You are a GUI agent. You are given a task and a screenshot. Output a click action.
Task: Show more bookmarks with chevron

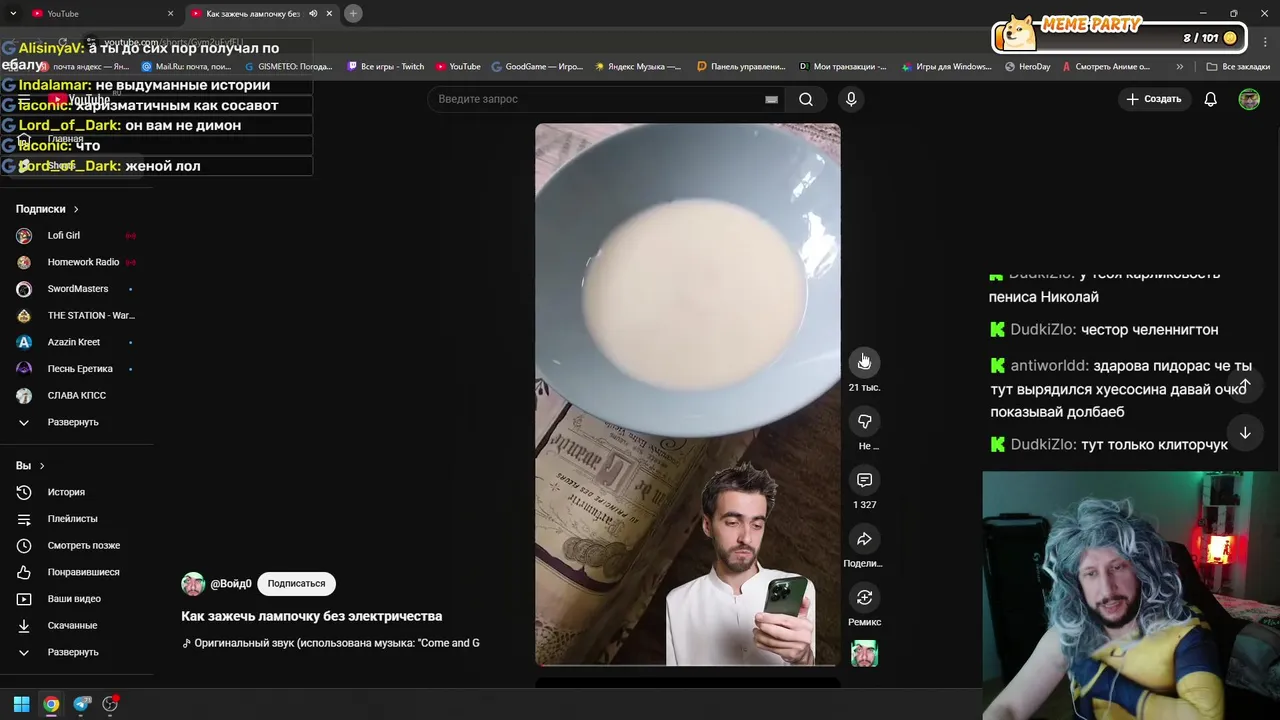[x=1180, y=67]
